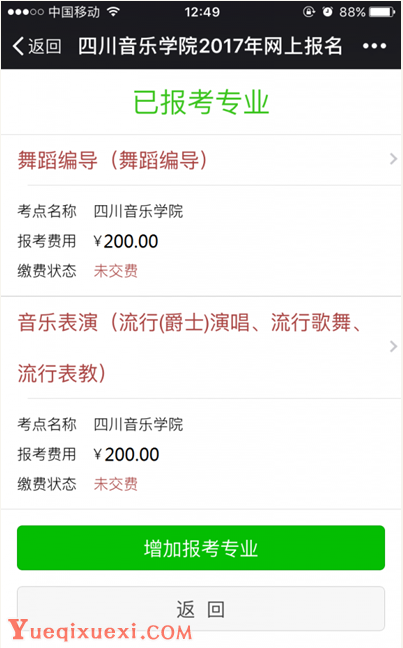
Task: Tap the ¥200.00 fee for 舞蹈编导
Action: point(126,241)
